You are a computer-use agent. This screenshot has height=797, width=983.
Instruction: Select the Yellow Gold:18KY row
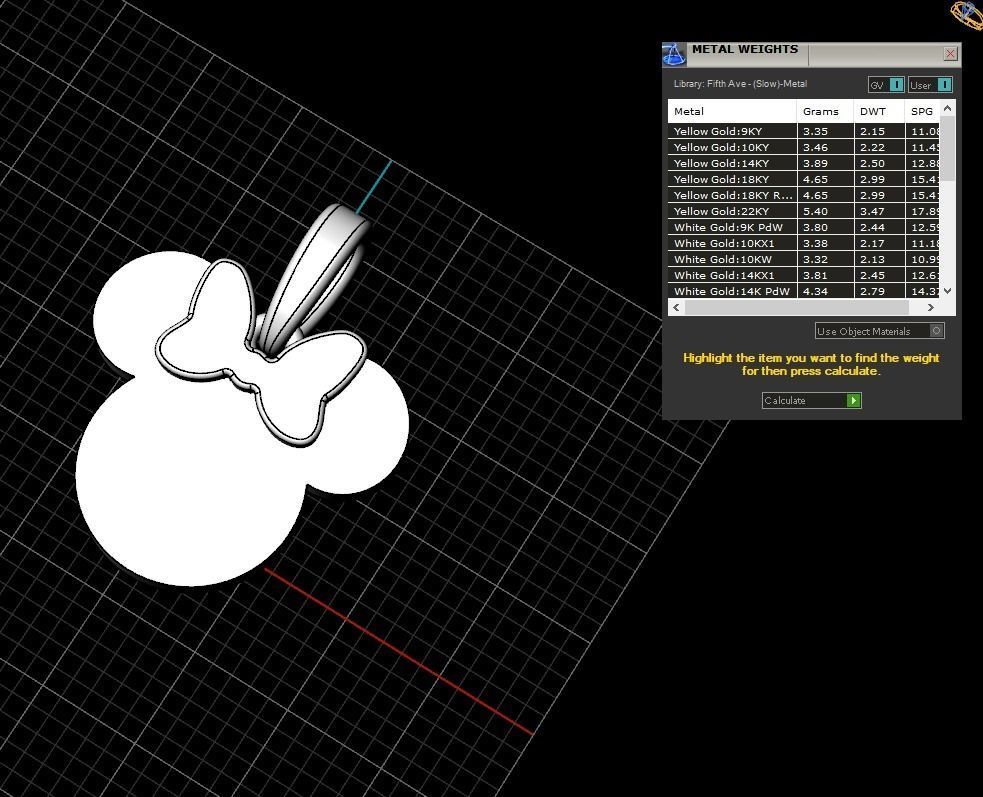click(x=803, y=179)
